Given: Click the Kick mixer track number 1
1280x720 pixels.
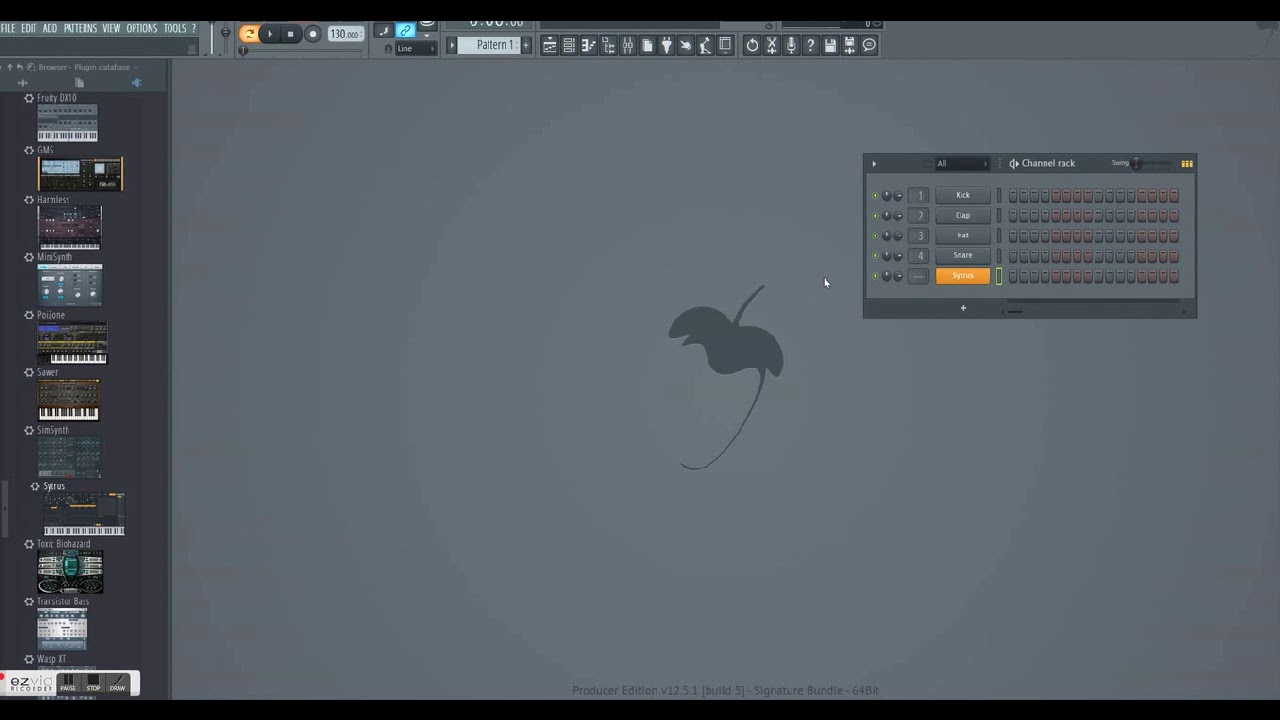Looking at the screenshot, I should [x=918, y=196].
